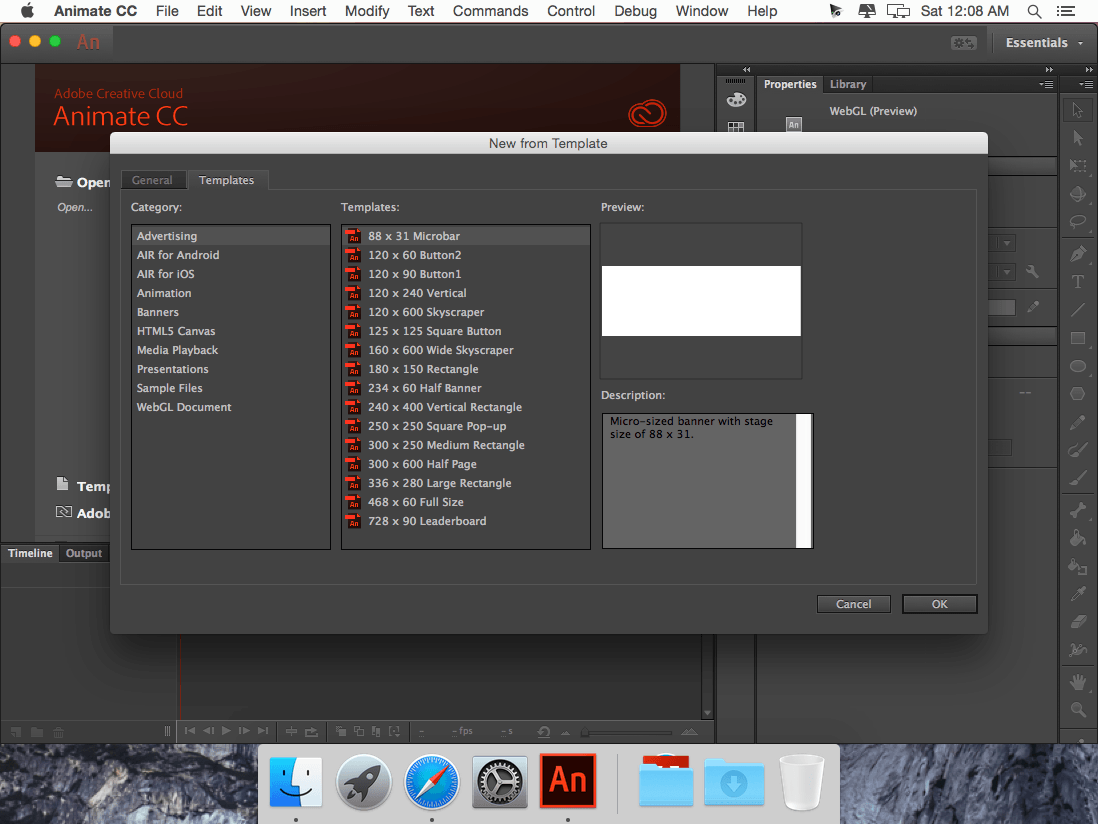Collapse the Properties panel double-arrow
This screenshot has width=1098, height=824.
[x=1049, y=69]
